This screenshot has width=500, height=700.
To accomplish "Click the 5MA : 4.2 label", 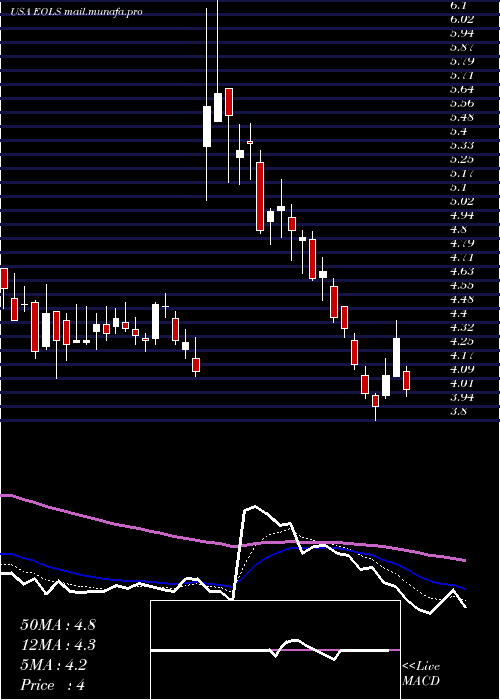I will coord(54,665).
